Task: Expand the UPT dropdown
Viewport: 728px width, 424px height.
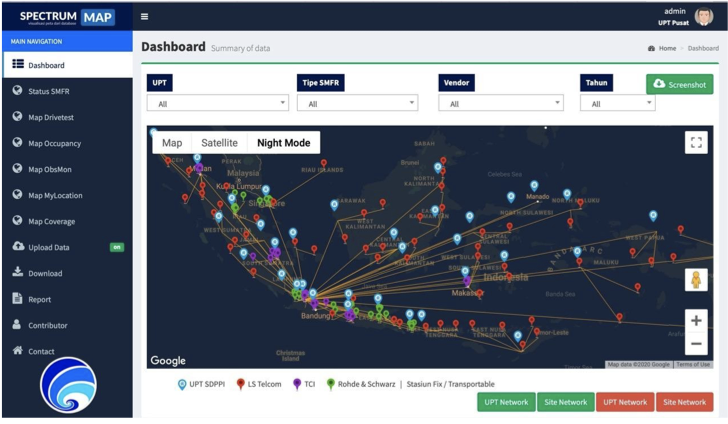Action: 218,103
